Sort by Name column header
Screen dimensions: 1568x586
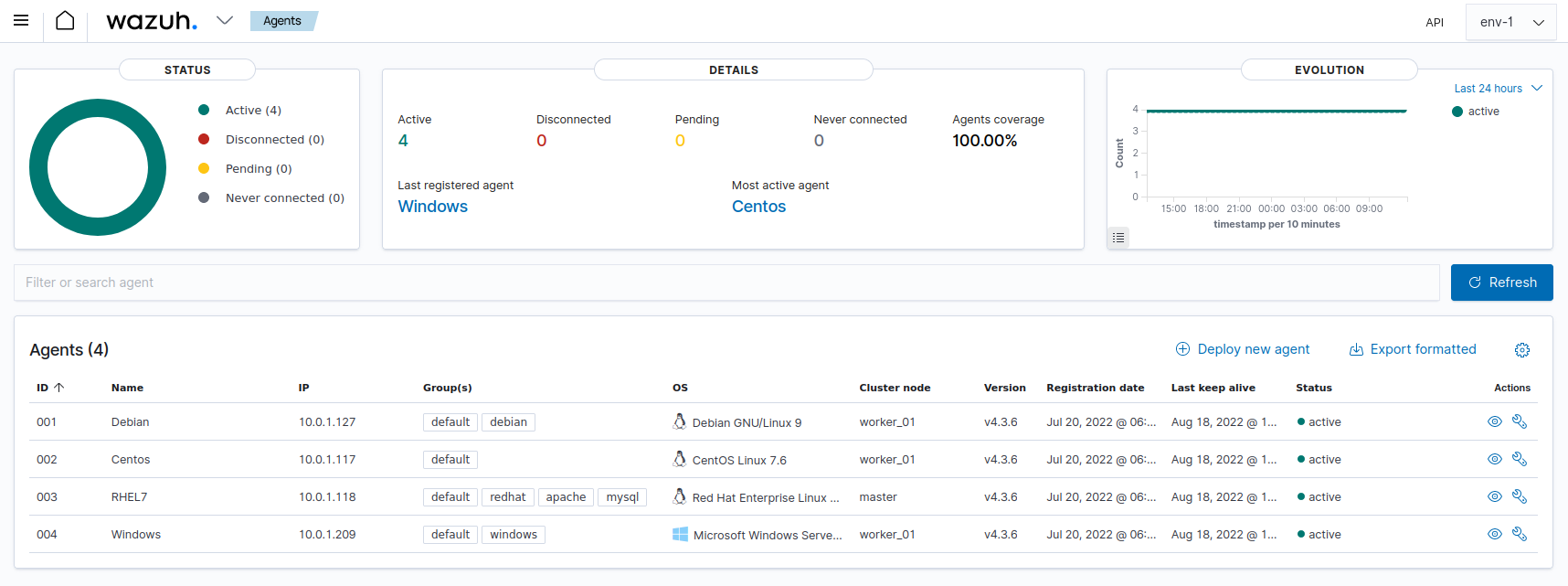pyautogui.click(x=127, y=388)
